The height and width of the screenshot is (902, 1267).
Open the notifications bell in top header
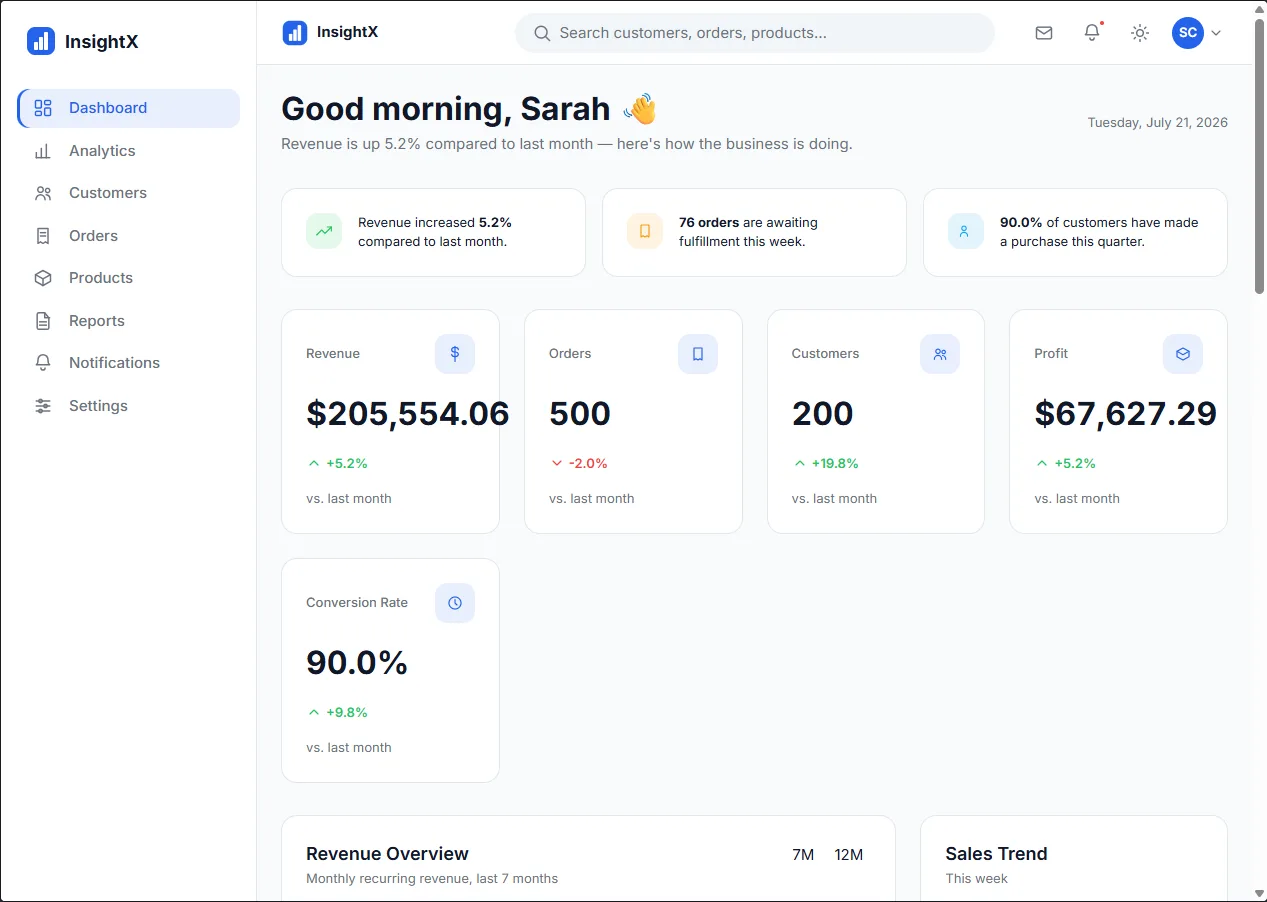[x=1092, y=33]
